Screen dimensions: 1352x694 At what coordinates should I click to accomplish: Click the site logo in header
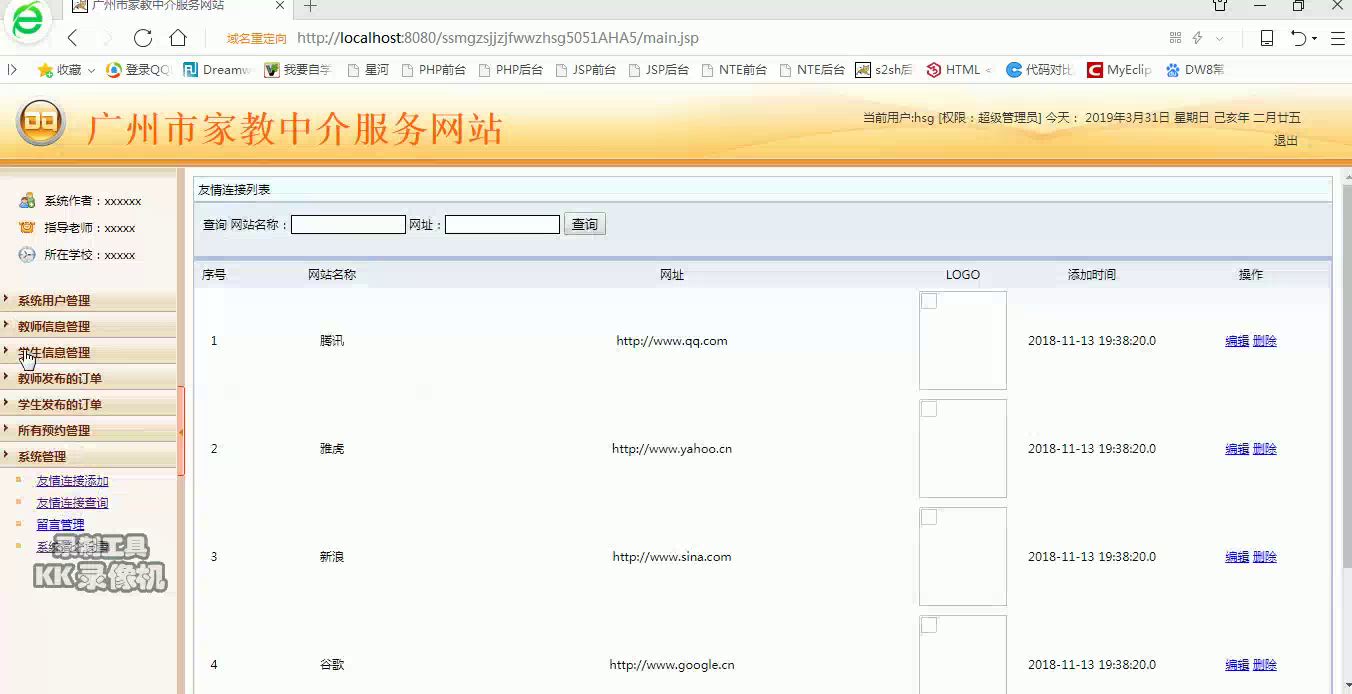pos(41,123)
